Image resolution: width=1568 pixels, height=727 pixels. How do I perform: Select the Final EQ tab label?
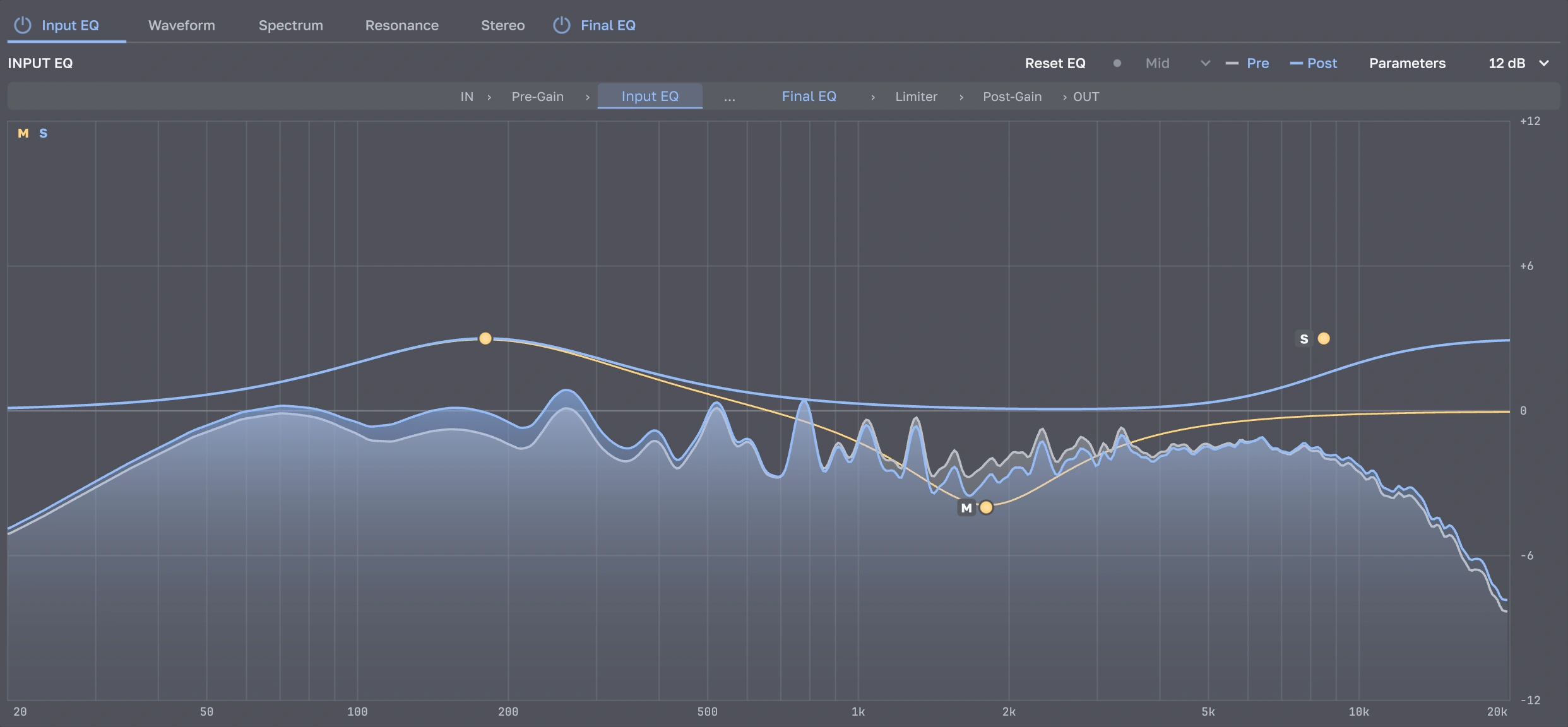(608, 25)
